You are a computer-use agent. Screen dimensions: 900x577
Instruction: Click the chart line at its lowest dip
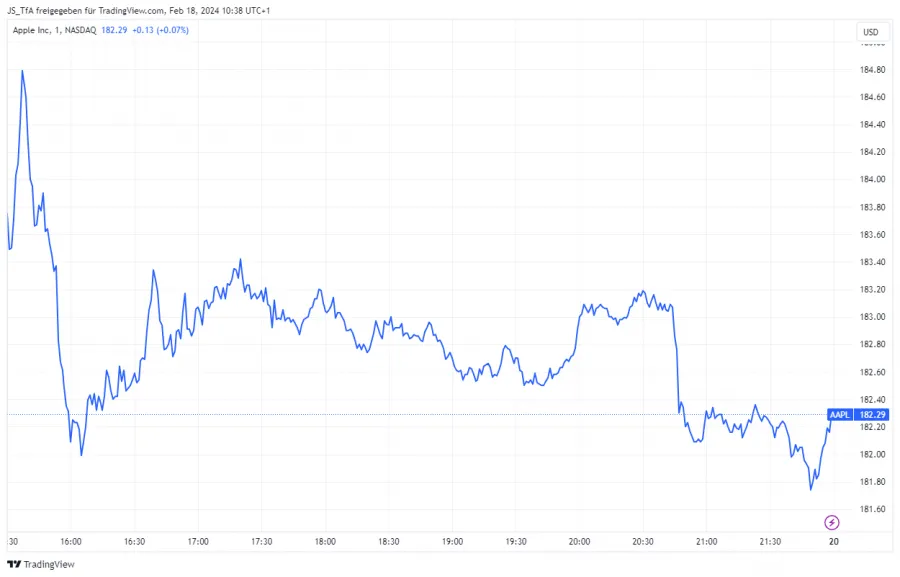coord(811,490)
